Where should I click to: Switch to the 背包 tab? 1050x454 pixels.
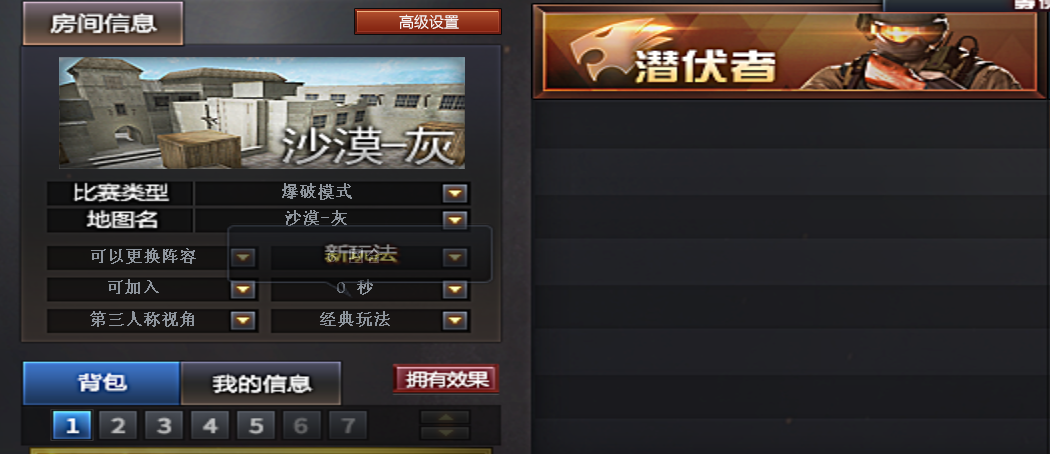[102, 383]
